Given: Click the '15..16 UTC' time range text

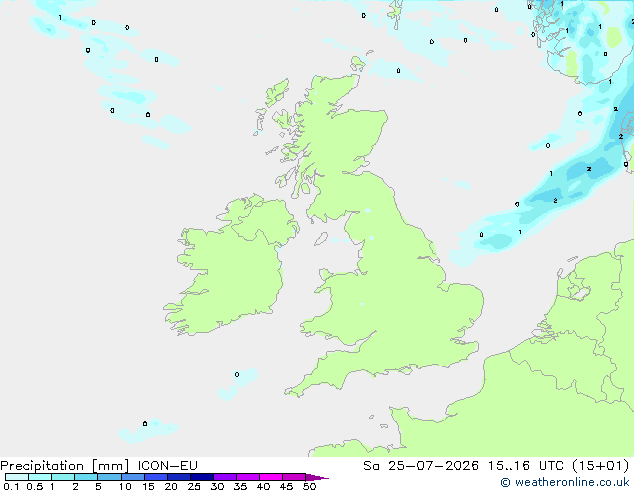Looking at the screenshot, I should tap(526, 466).
